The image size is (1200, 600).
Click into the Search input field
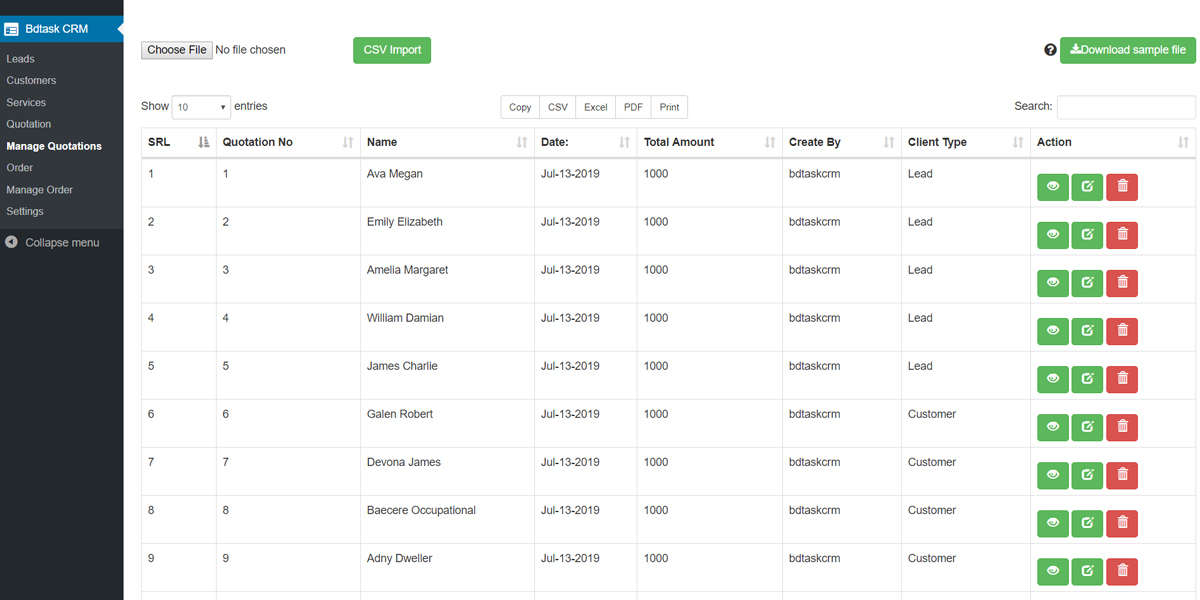coord(1126,107)
